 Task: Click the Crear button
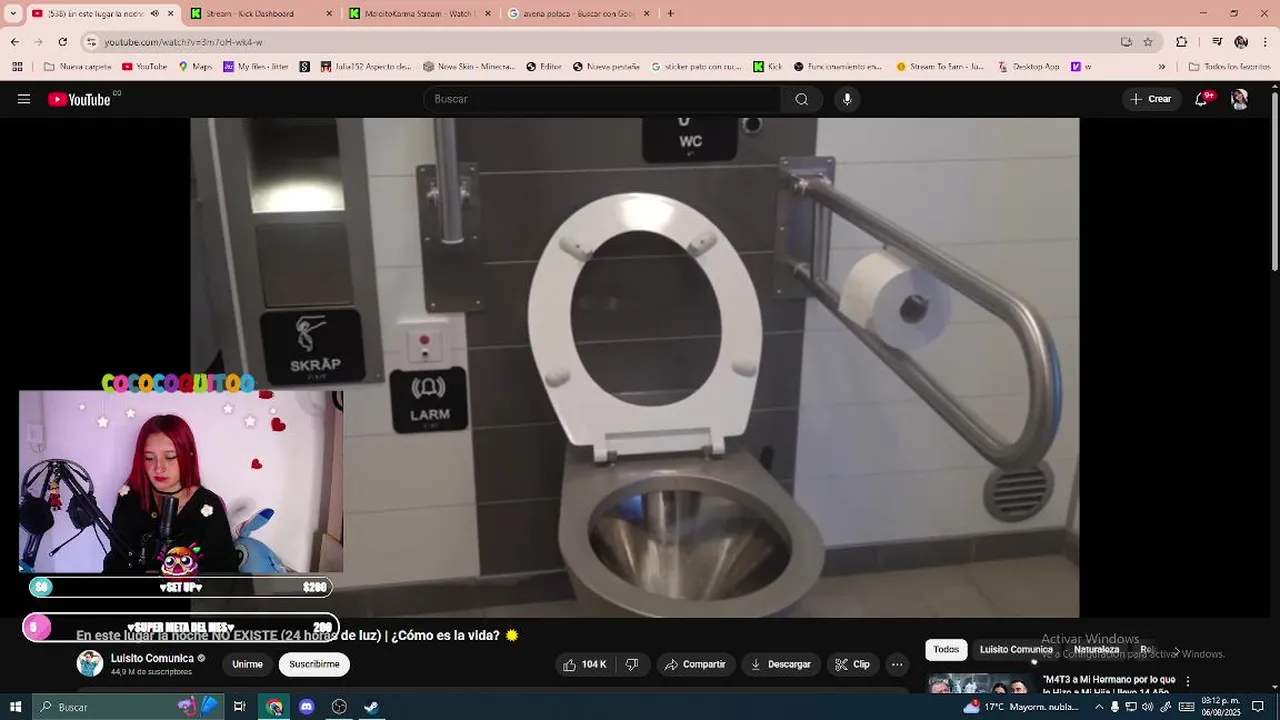tap(1150, 99)
